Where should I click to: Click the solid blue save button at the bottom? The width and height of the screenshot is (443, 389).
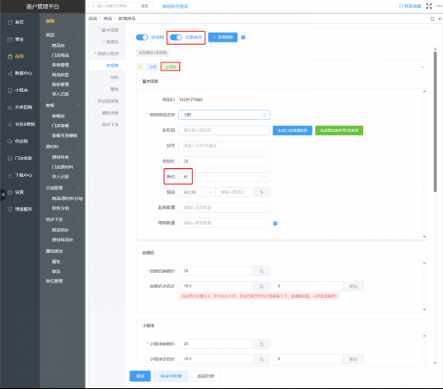[x=140, y=376]
